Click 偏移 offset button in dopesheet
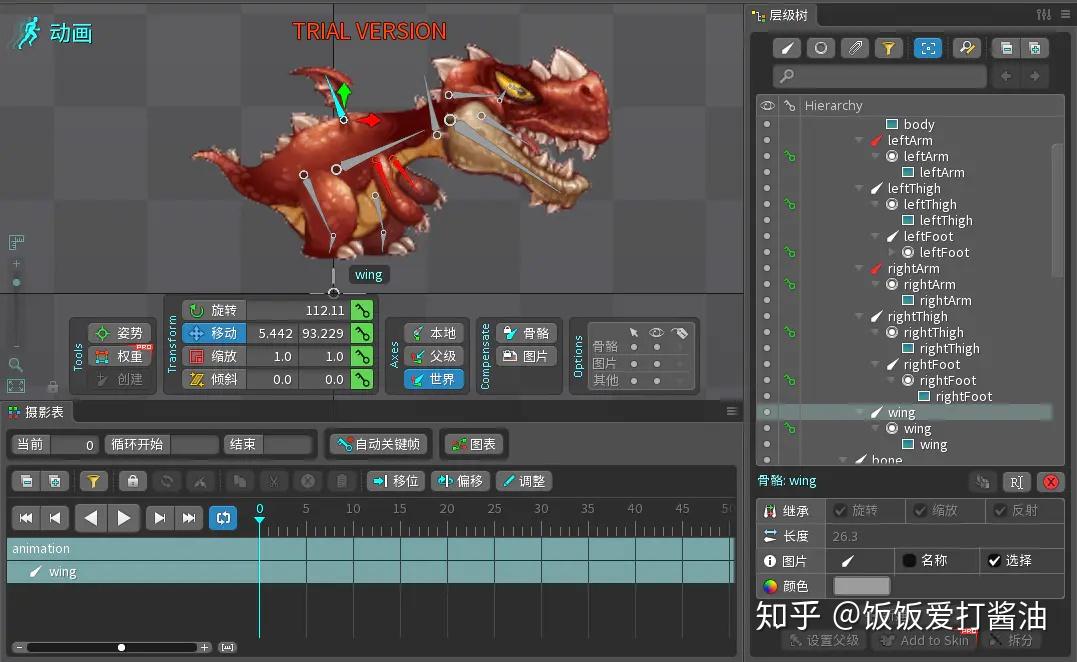The height and width of the screenshot is (662, 1077). (460, 481)
